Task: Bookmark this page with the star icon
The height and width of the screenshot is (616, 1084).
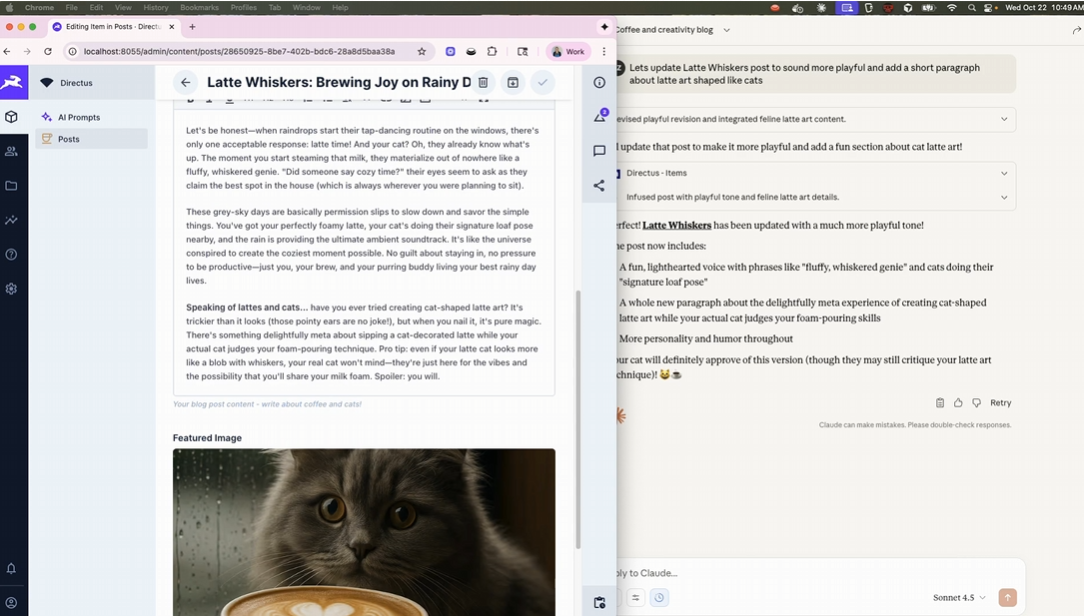Action: tap(422, 51)
